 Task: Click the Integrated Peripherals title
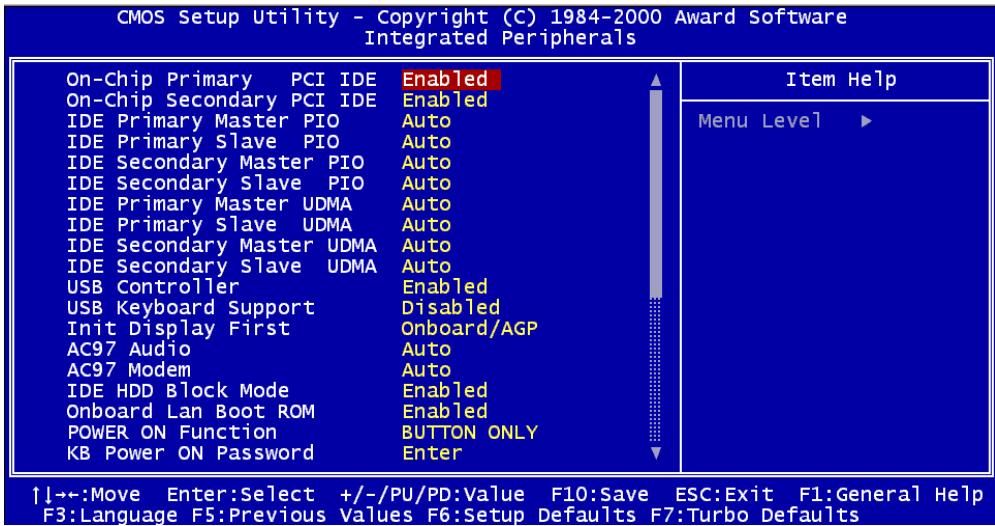pos(500,37)
